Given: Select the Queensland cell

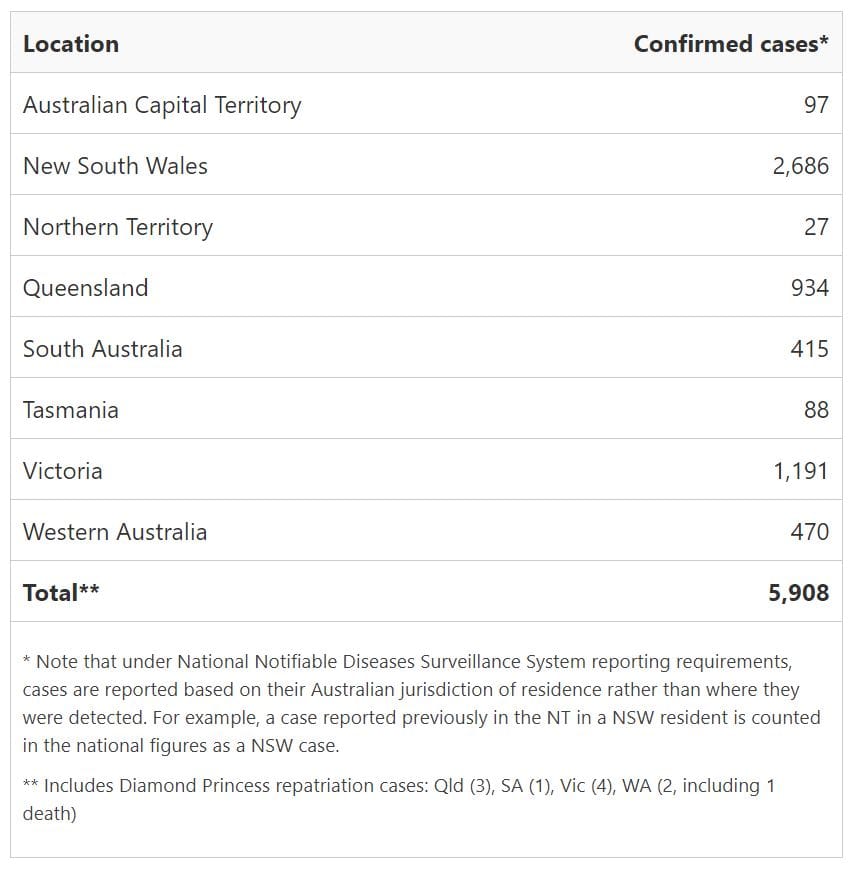Looking at the screenshot, I should (85, 288).
